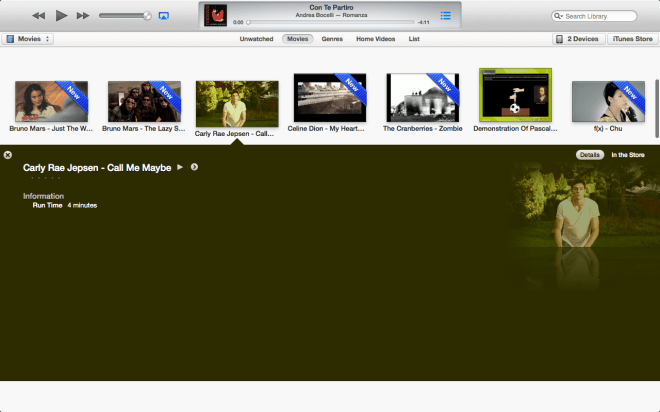Click the Con Te Partiro song title
Screen dimensions: 660x412
(x=331, y=8)
